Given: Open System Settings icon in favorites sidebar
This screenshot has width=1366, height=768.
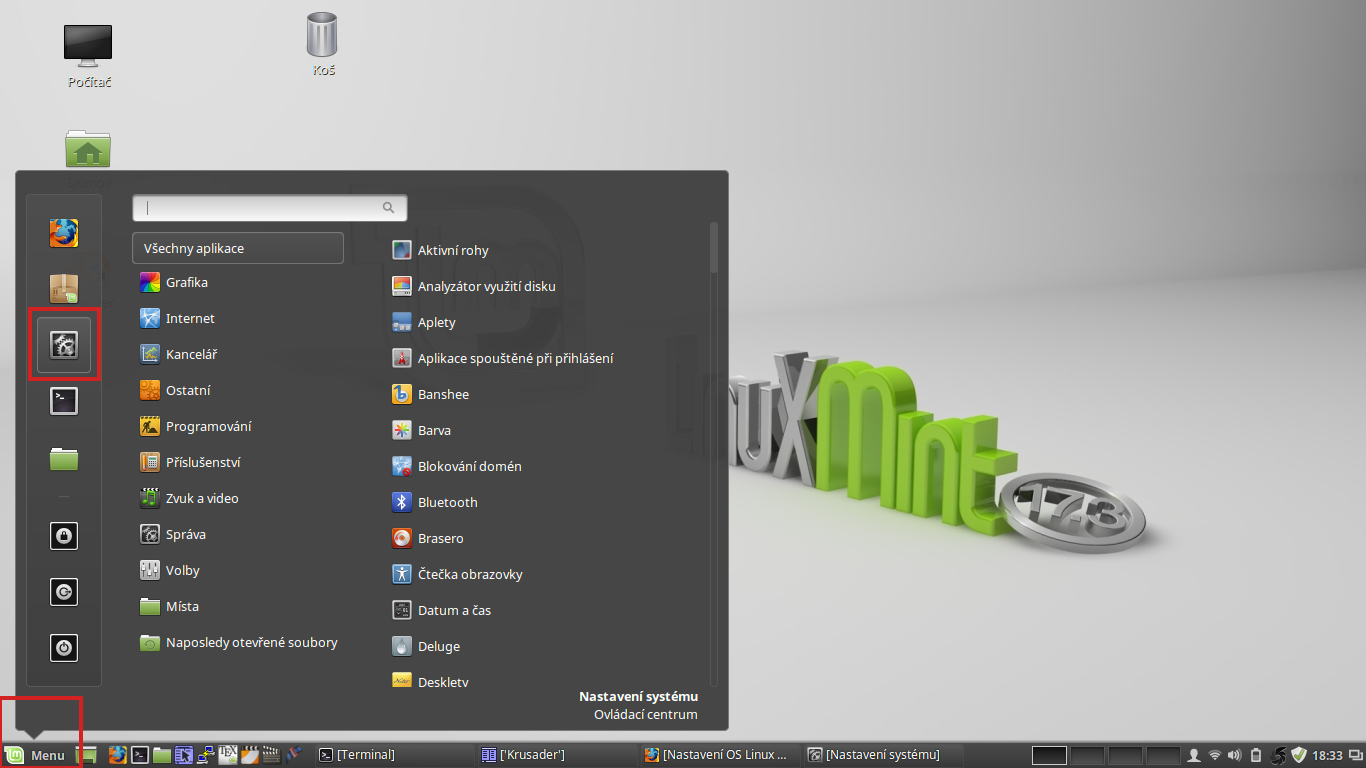Looking at the screenshot, I should click(x=64, y=345).
